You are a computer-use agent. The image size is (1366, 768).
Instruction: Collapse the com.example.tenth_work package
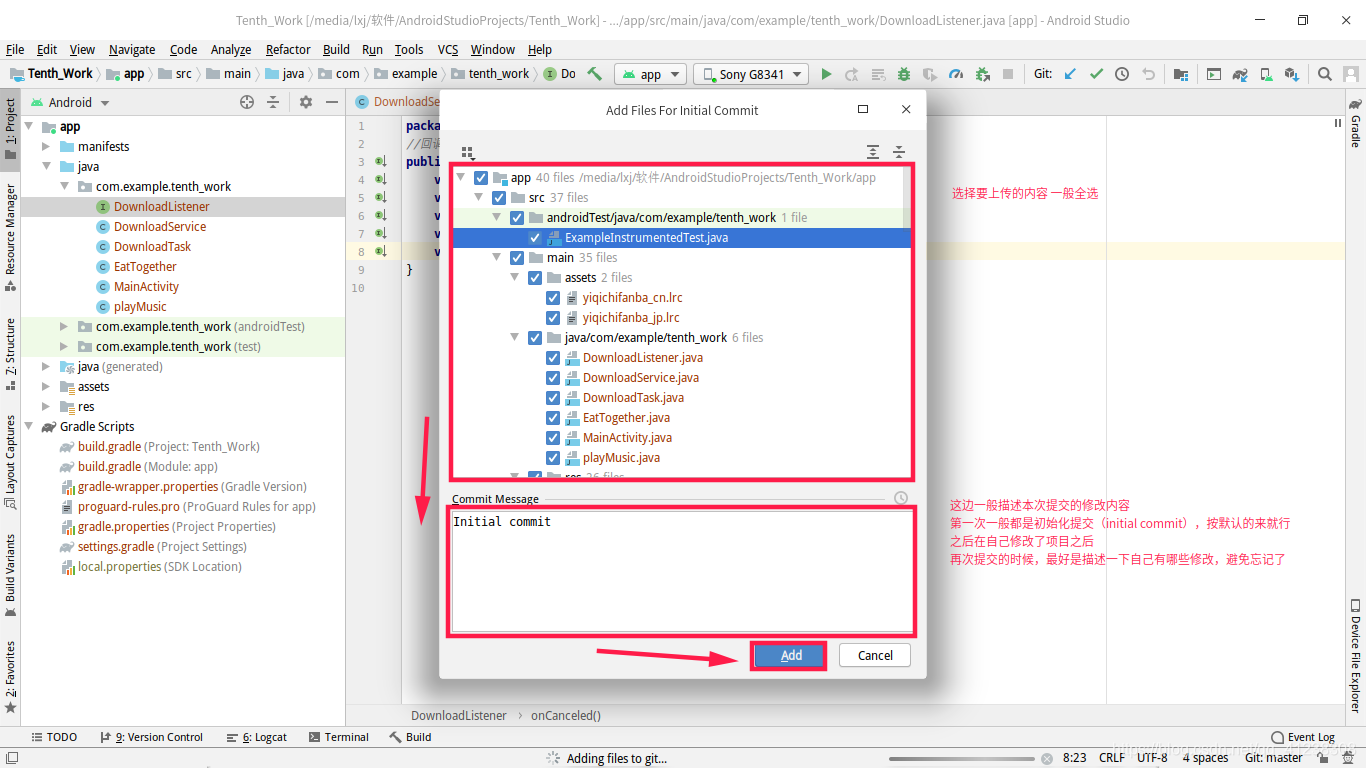coord(64,187)
